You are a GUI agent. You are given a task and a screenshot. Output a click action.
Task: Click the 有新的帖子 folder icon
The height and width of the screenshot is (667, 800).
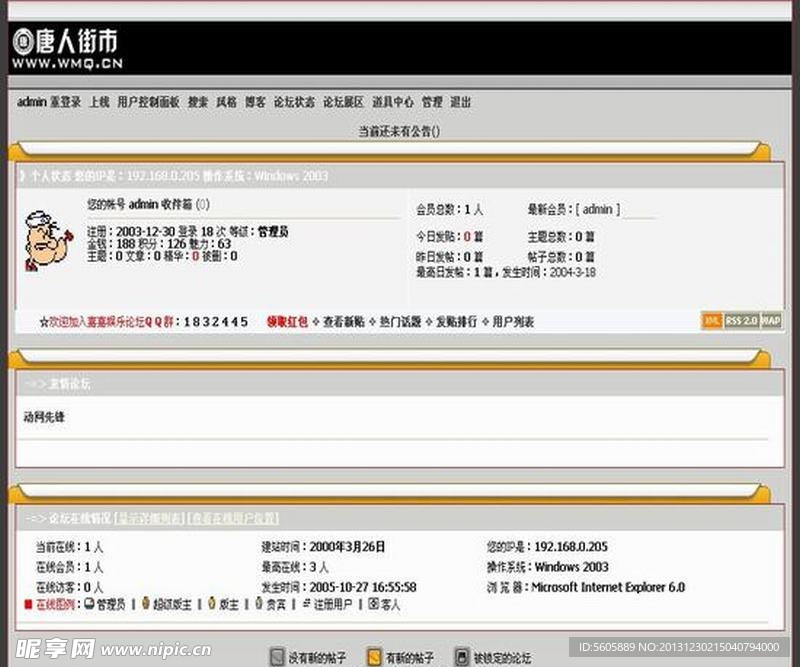374,657
